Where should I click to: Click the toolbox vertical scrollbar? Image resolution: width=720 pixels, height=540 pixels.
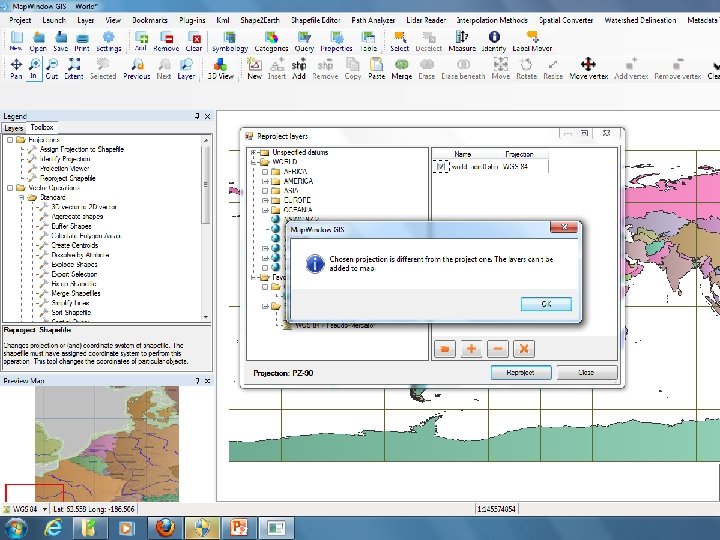click(x=206, y=184)
